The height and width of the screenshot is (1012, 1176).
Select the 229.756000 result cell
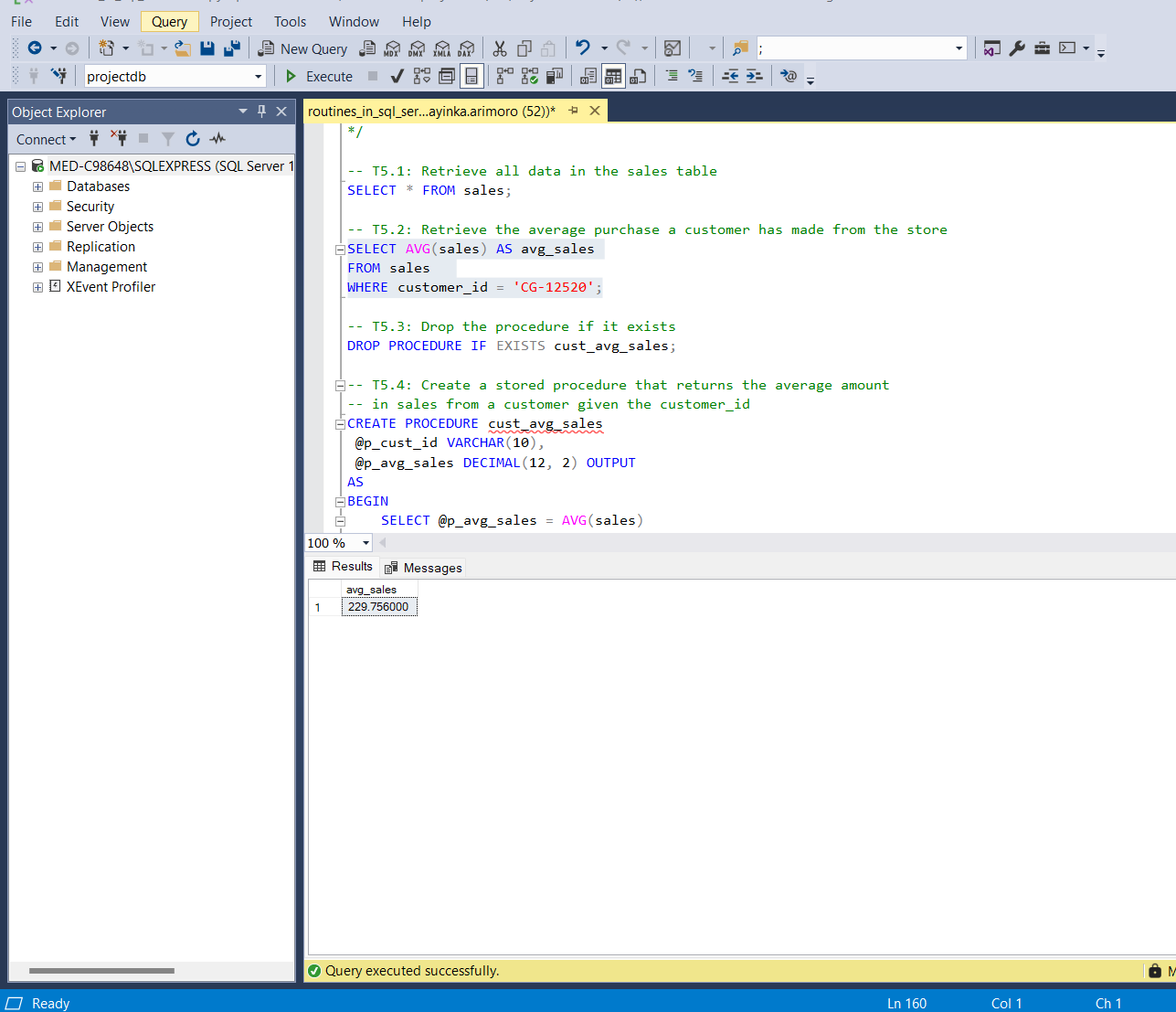pyautogui.click(x=378, y=607)
